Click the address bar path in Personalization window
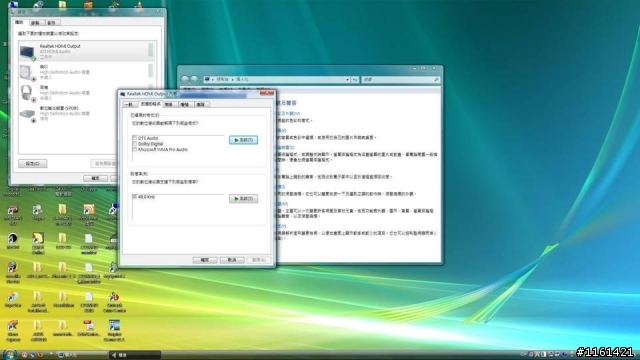Image resolution: width=640 pixels, height=360 pixels. coord(278,80)
